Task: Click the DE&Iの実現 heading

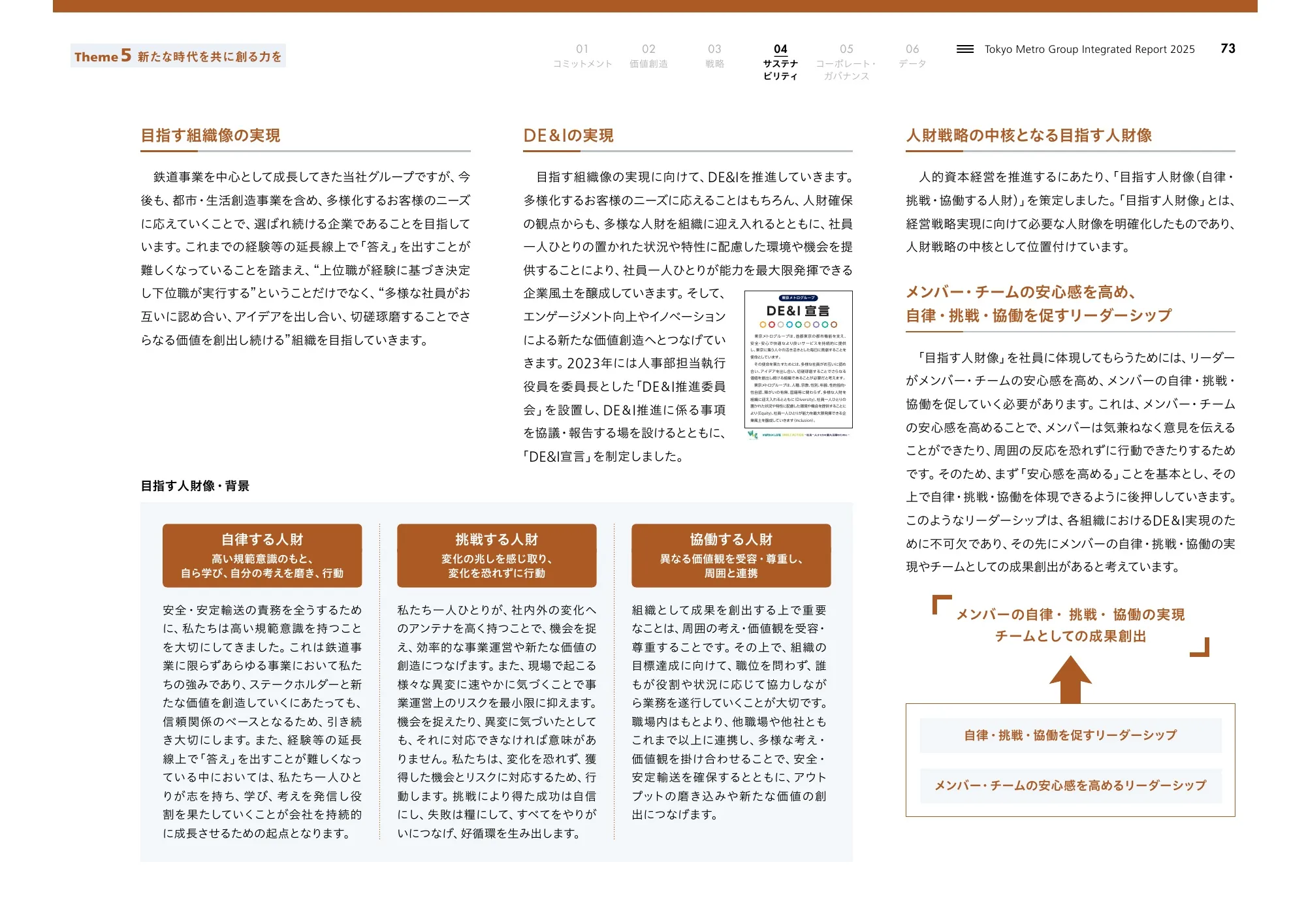Action: [568, 135]
